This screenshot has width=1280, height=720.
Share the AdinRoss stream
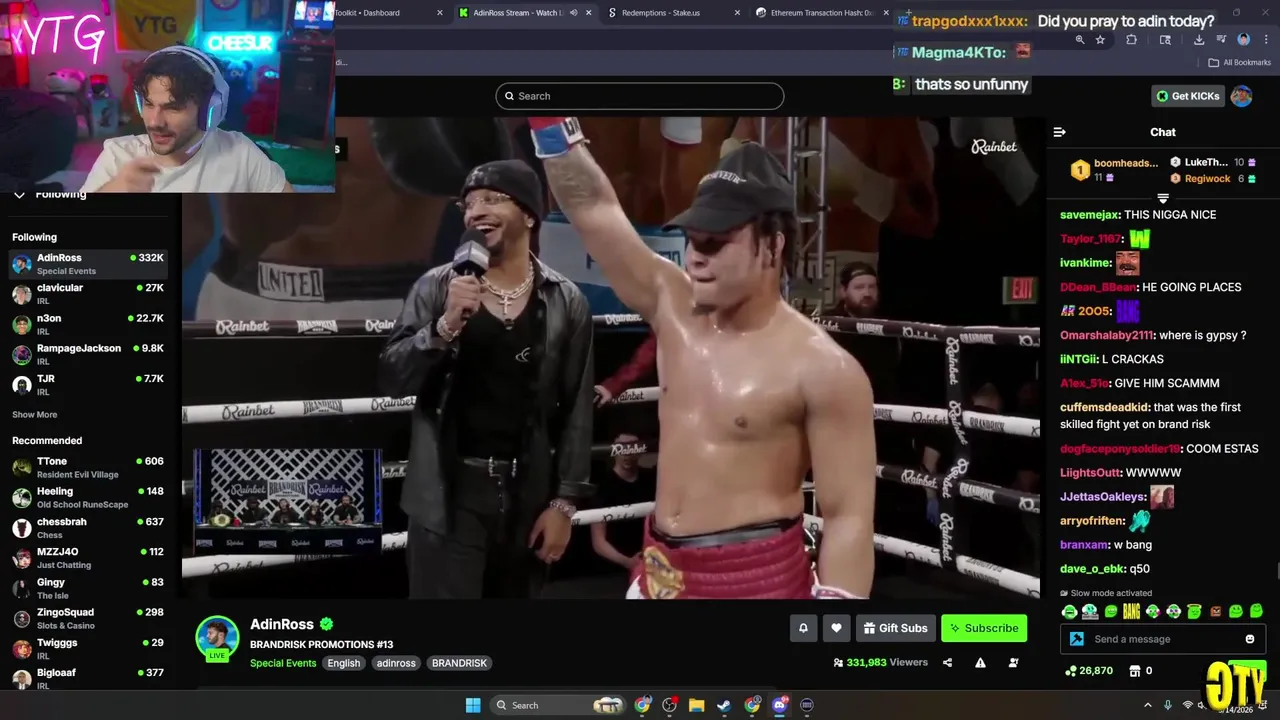coord(947,662)
